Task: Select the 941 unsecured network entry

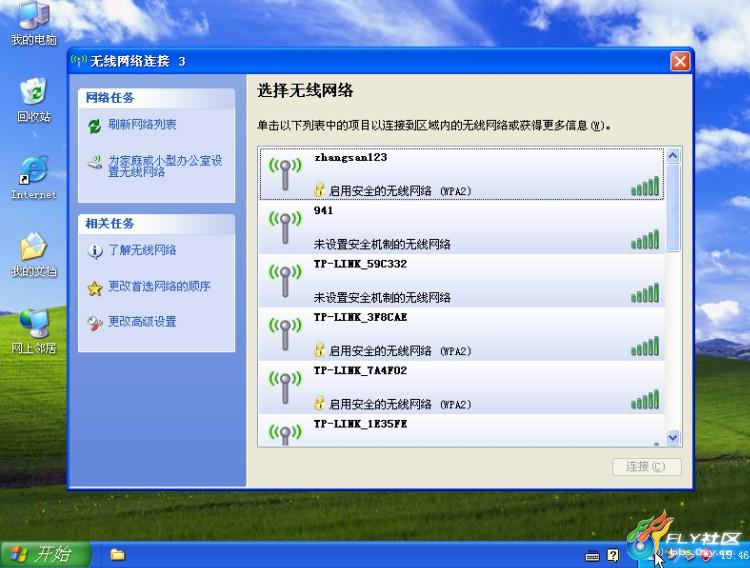Action: tap(462, 227)
